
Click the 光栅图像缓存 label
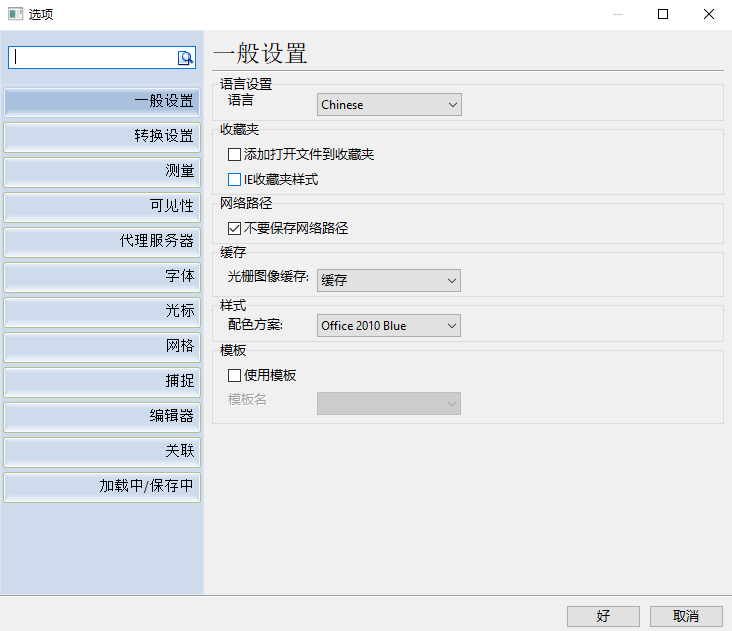pos(268,276)
